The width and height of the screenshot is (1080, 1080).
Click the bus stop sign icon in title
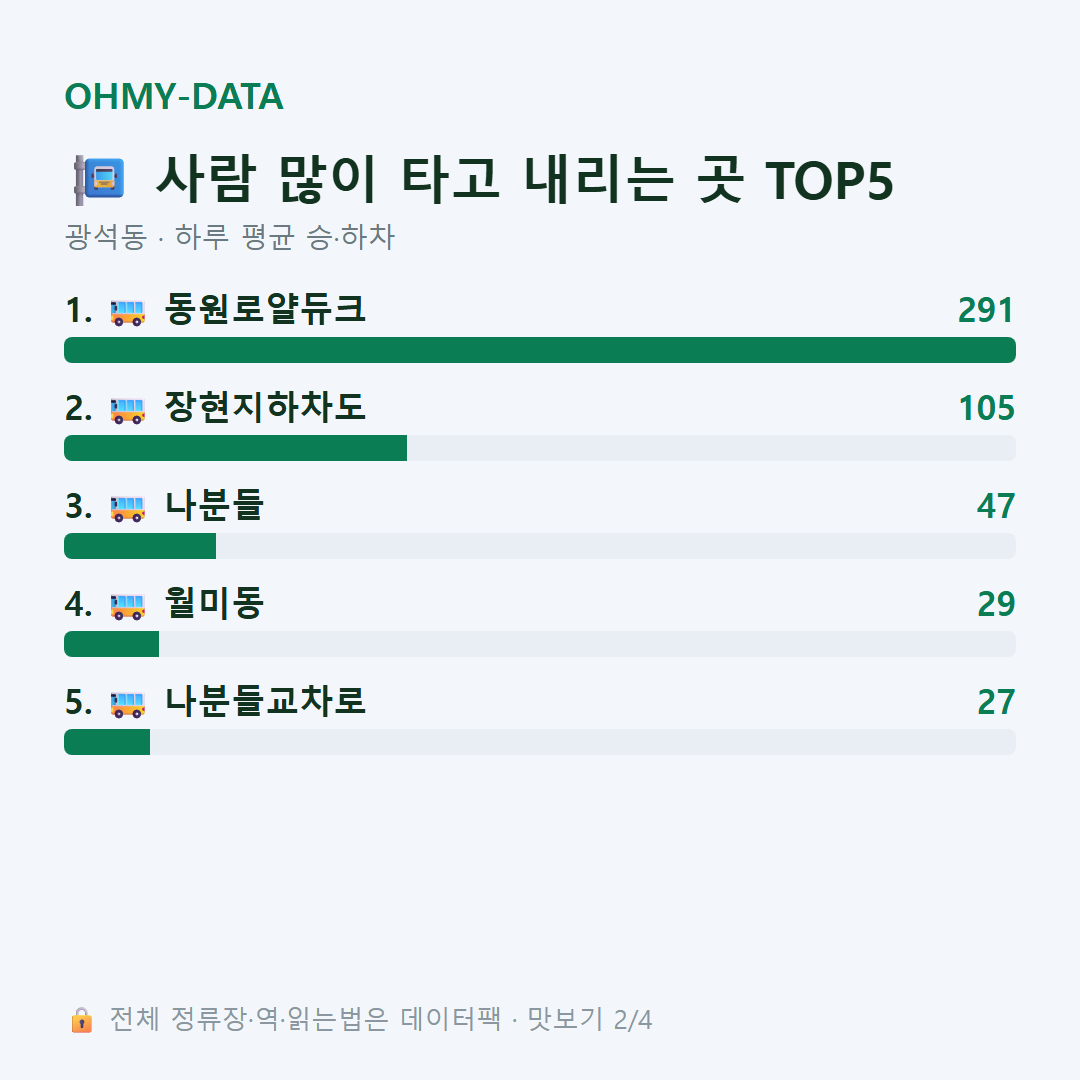[x=99, y=180]
